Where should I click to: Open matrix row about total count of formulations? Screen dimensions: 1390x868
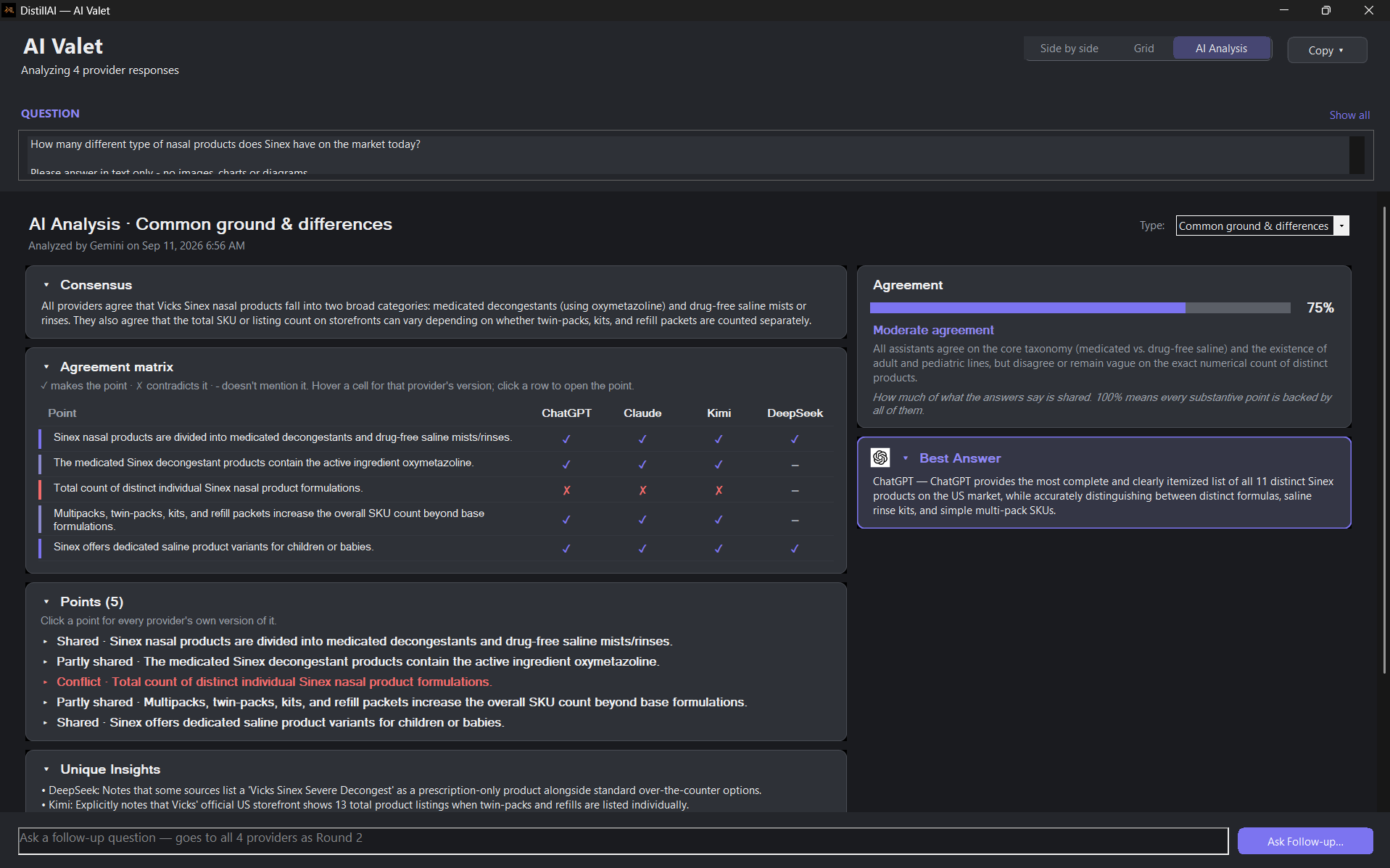tap(437, 489)
